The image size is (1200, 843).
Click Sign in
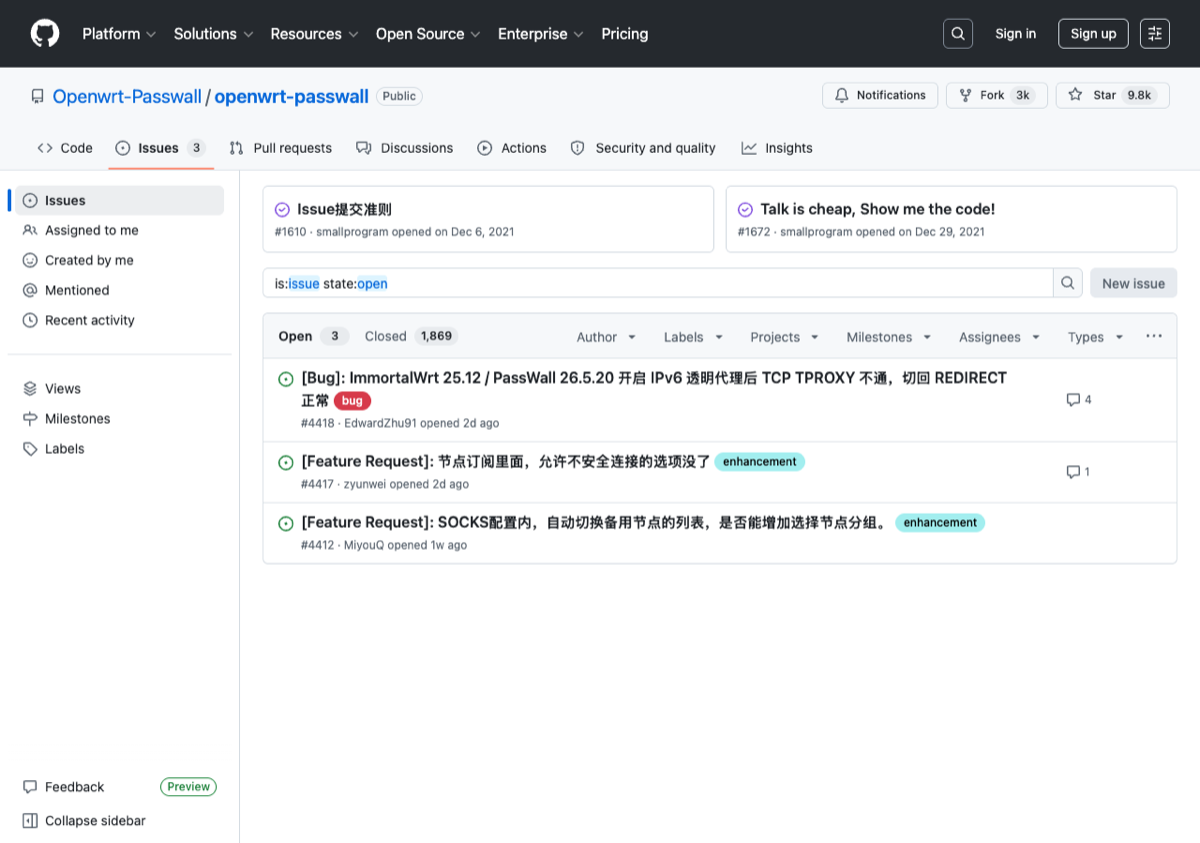[1015, 34]
